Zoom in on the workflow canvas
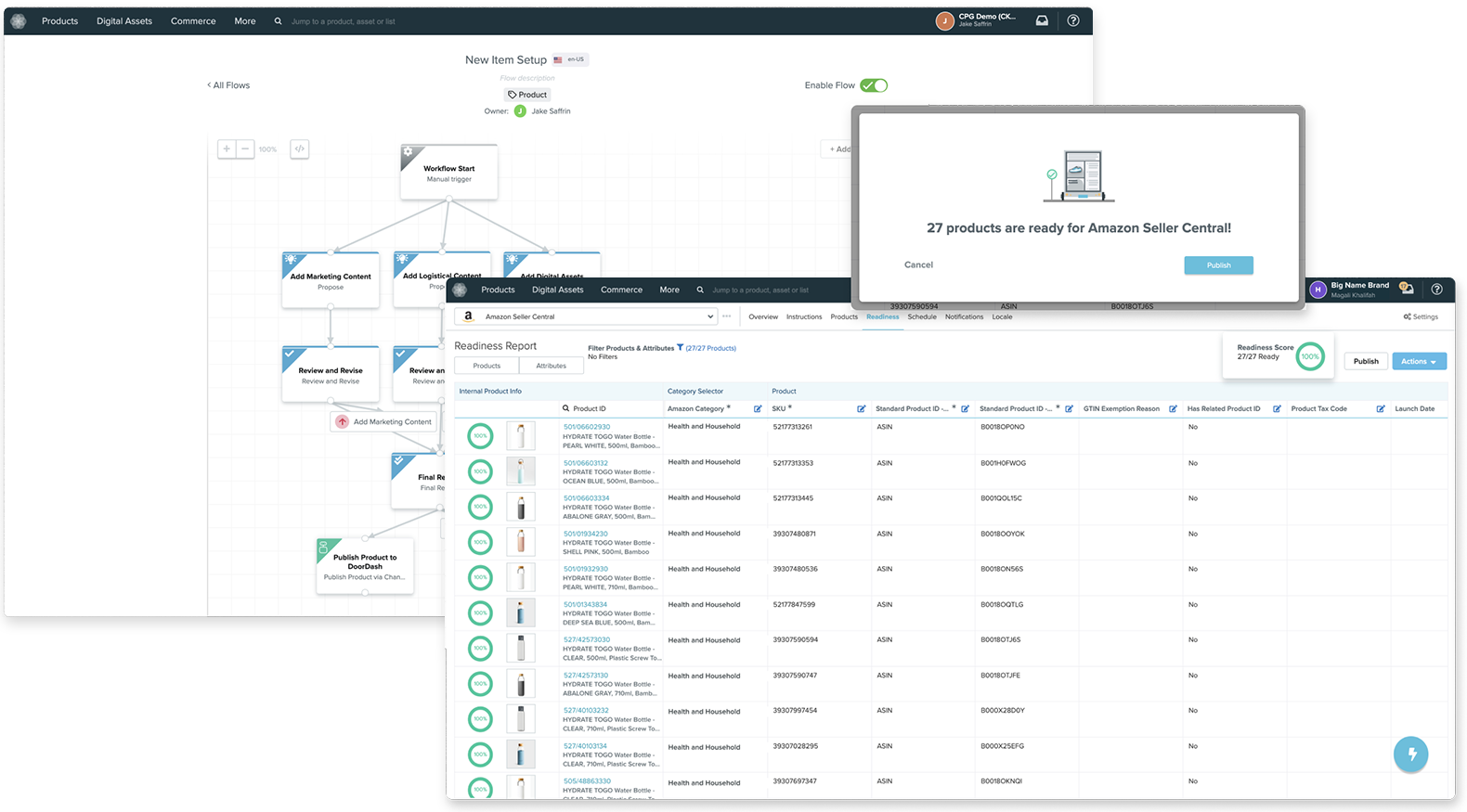1467x812 pixels. (227, 148)
